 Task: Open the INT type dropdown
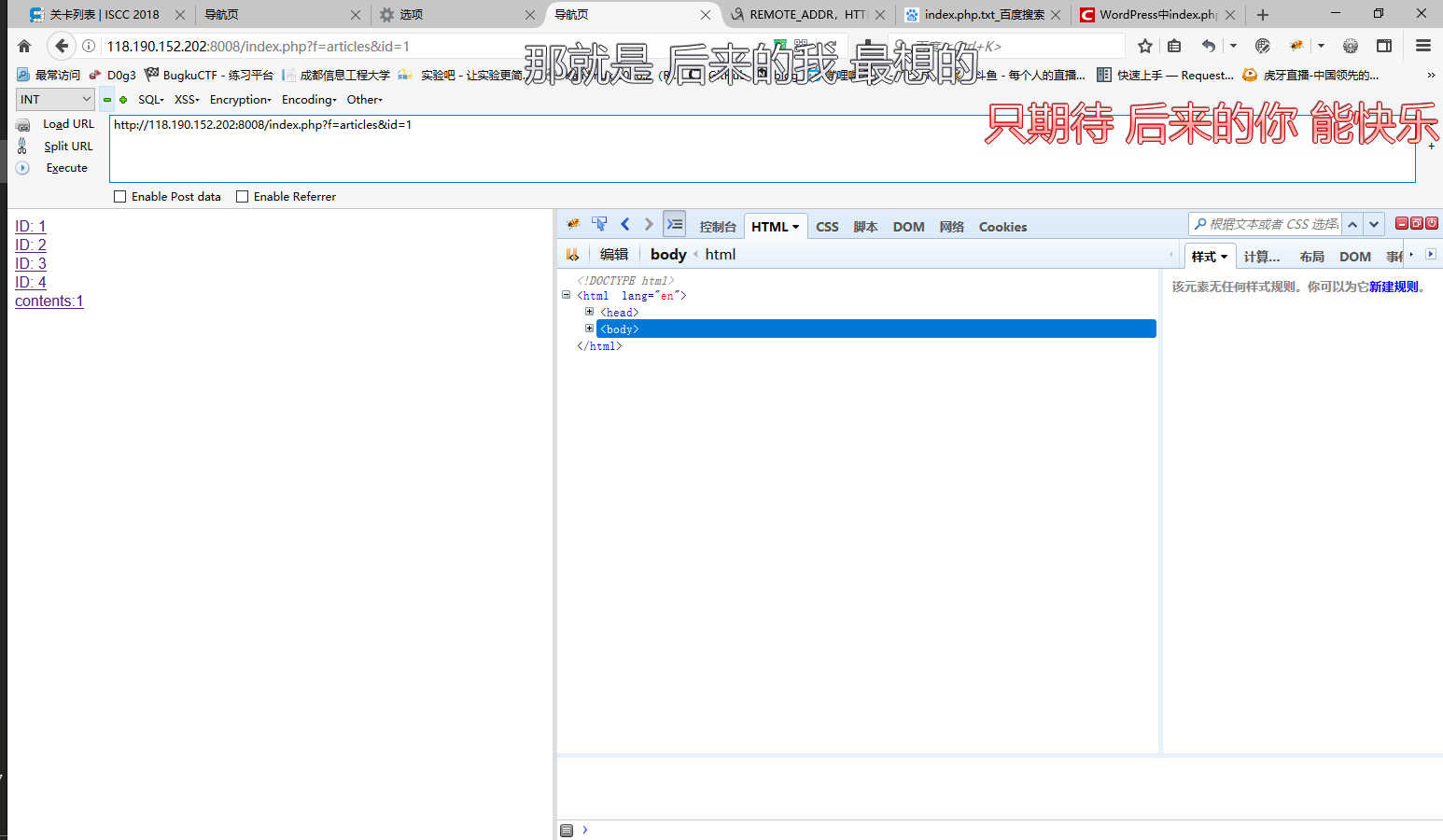click(55, 99)
